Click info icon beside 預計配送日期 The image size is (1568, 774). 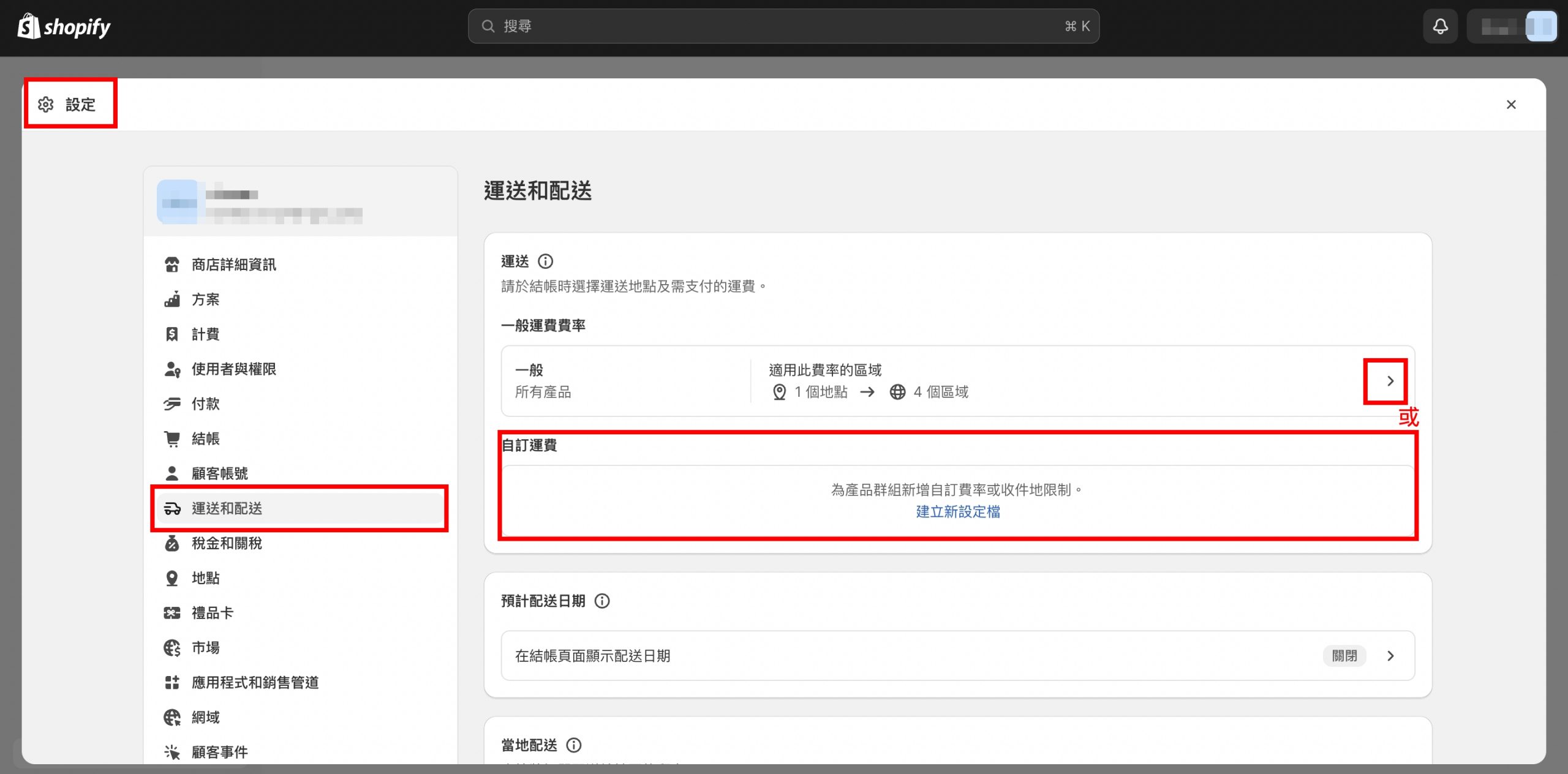(602, 601)
